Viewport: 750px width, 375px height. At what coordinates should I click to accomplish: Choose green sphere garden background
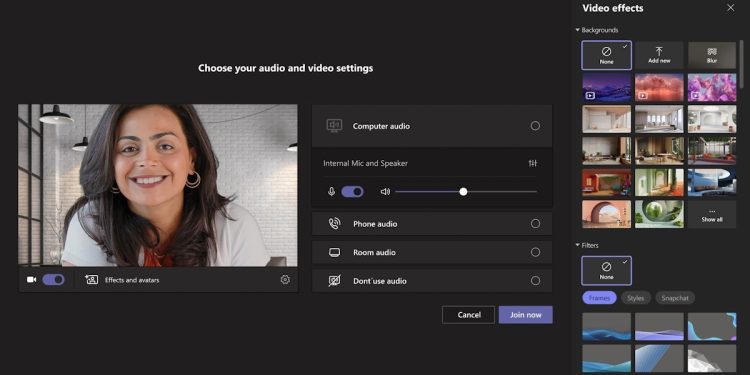pos(659,214)
